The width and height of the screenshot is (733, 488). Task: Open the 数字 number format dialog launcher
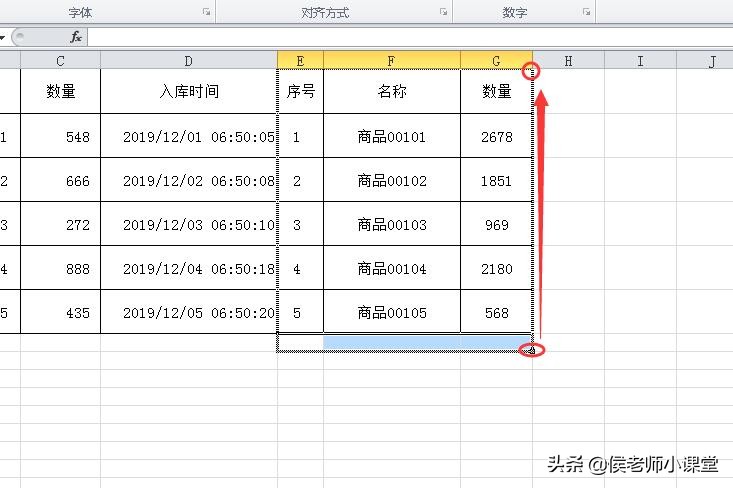click(586, 12)
